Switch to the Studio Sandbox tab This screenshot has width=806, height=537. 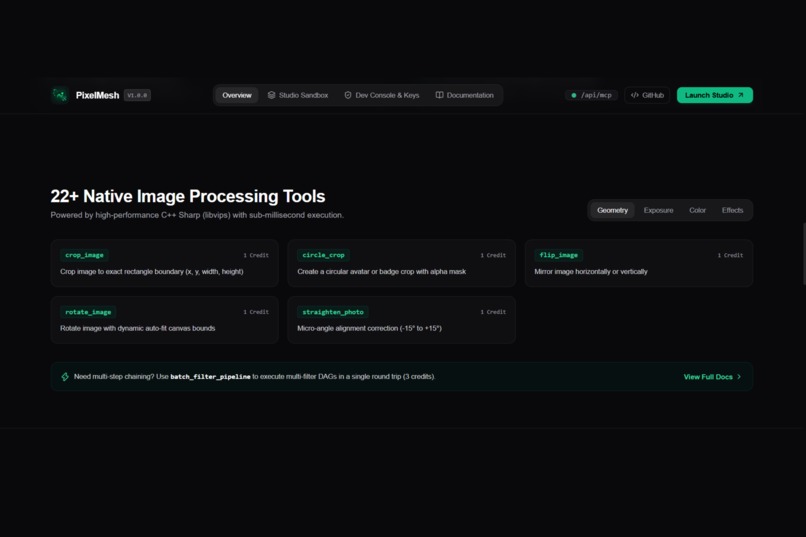click(298, 95)
